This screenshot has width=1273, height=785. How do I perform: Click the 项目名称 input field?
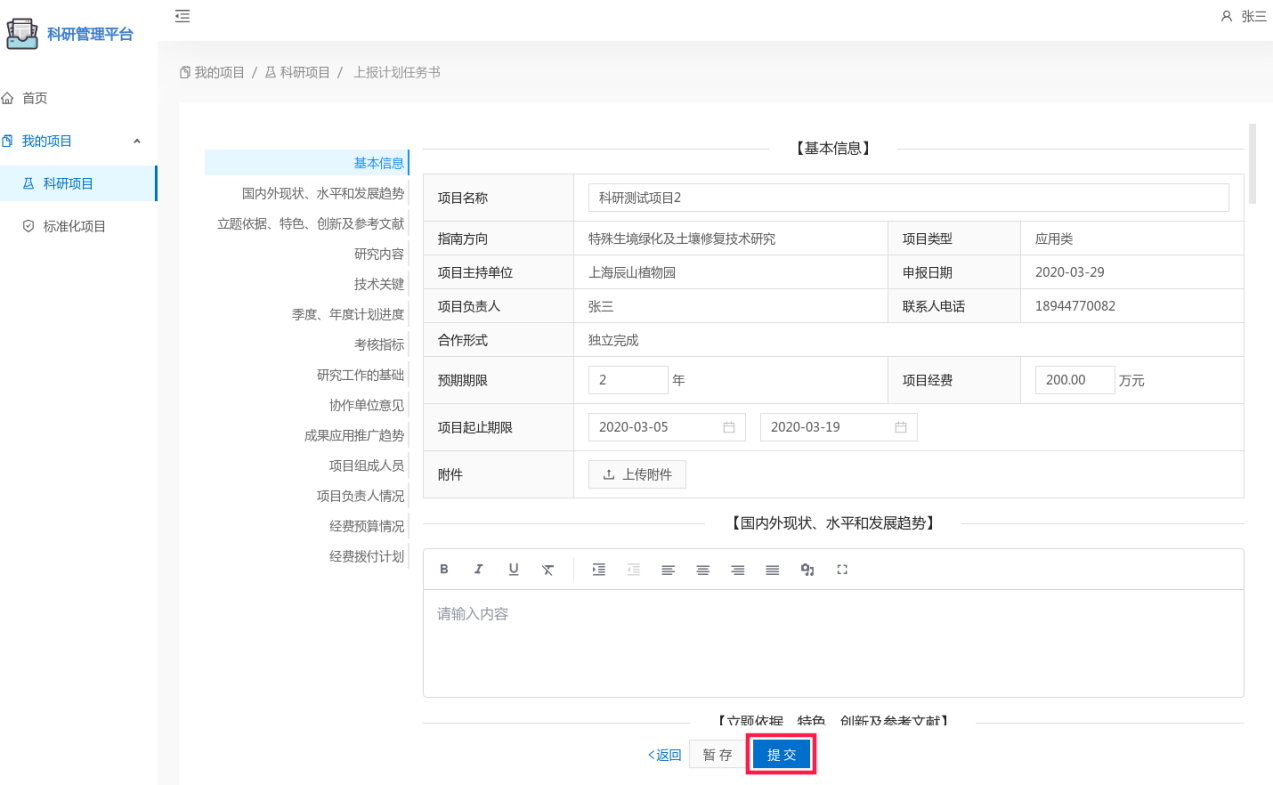(908, 198)
